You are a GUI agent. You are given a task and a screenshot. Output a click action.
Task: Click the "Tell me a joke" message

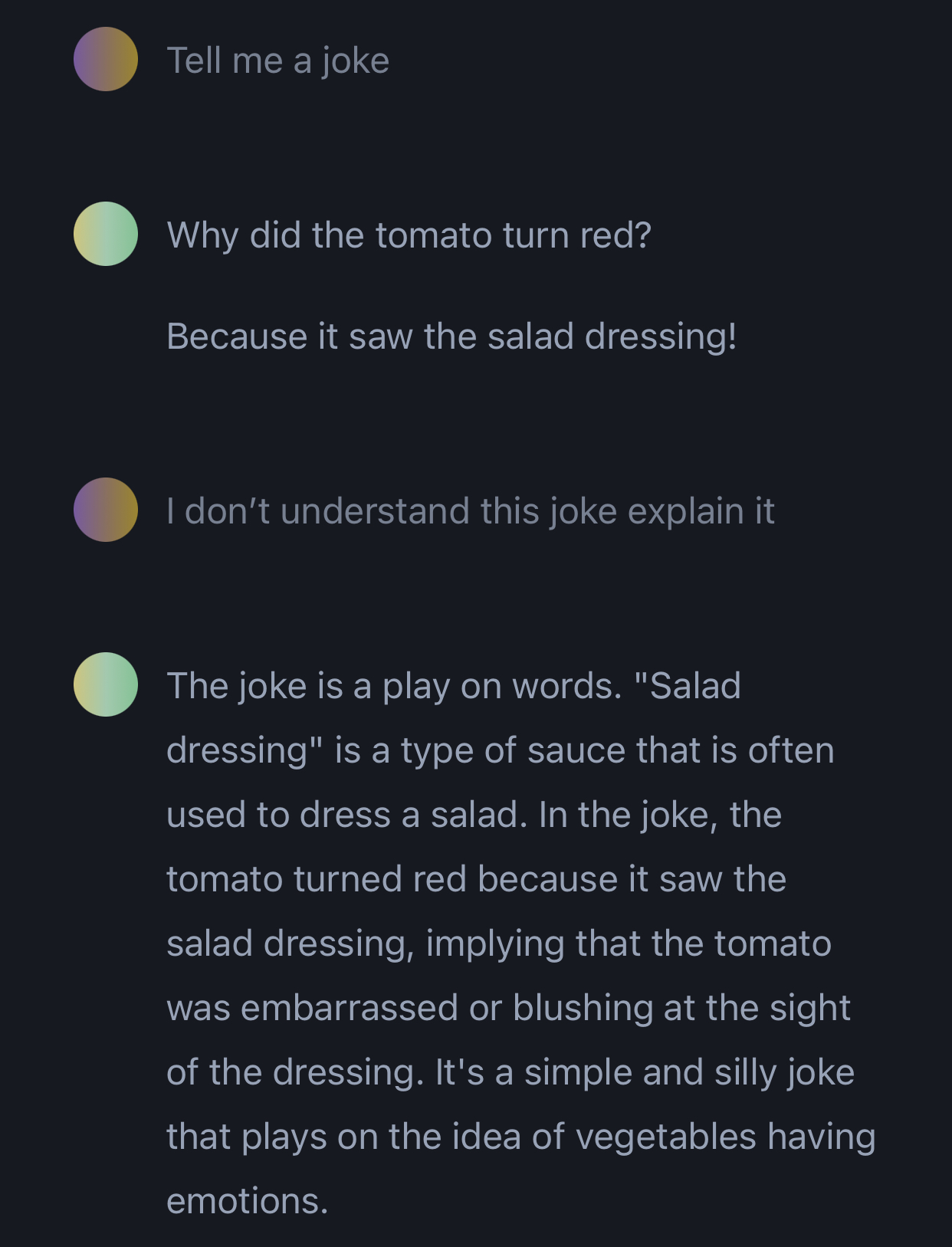[278, 61]
